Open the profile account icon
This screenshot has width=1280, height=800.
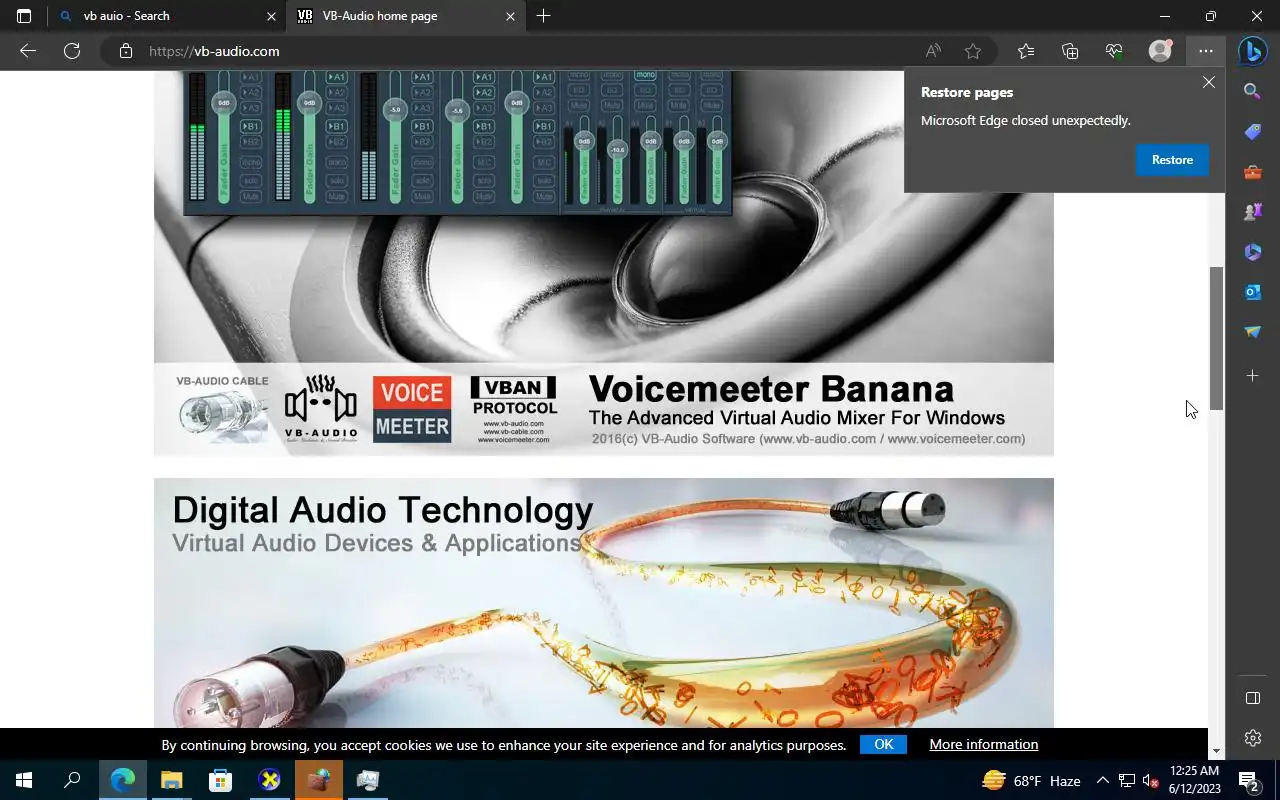click(x=1160, y=51)
